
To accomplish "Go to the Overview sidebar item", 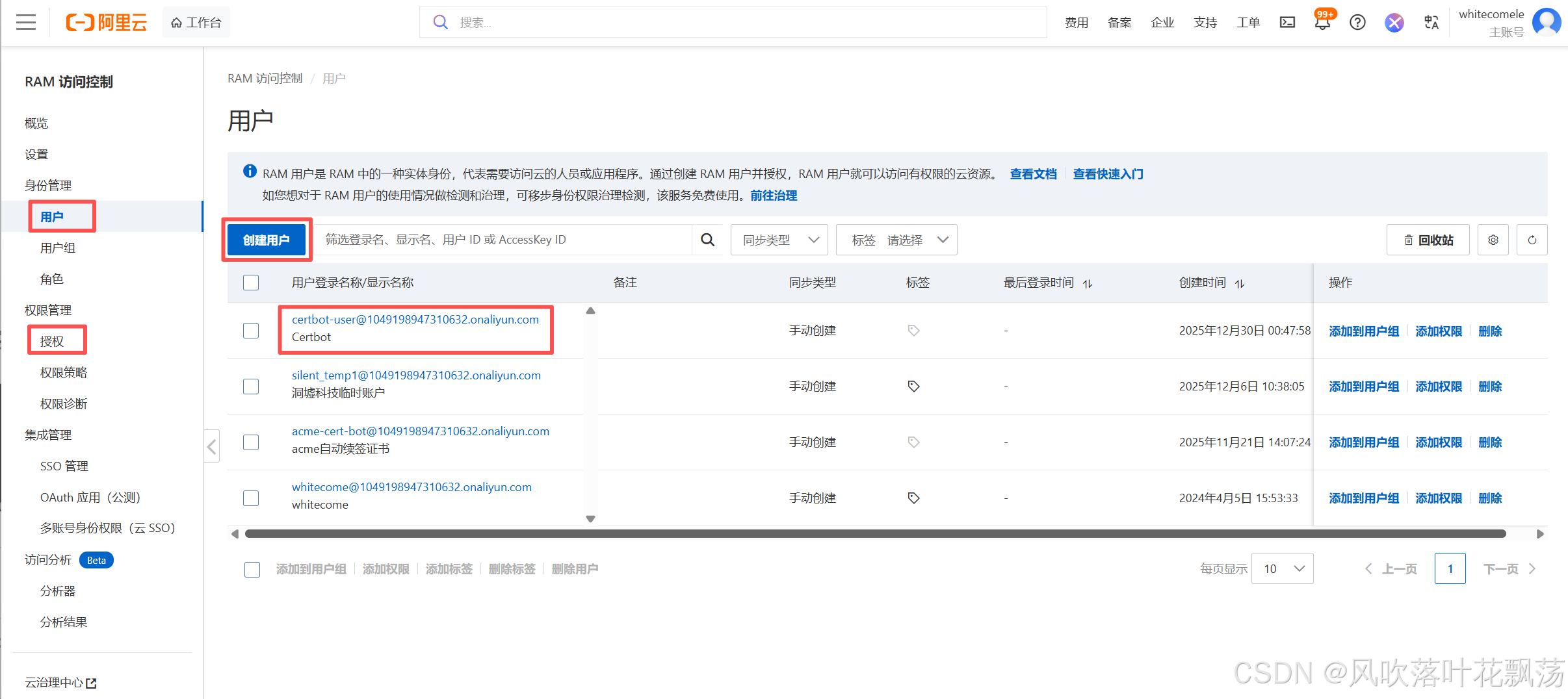I will (x=36, y=123).
